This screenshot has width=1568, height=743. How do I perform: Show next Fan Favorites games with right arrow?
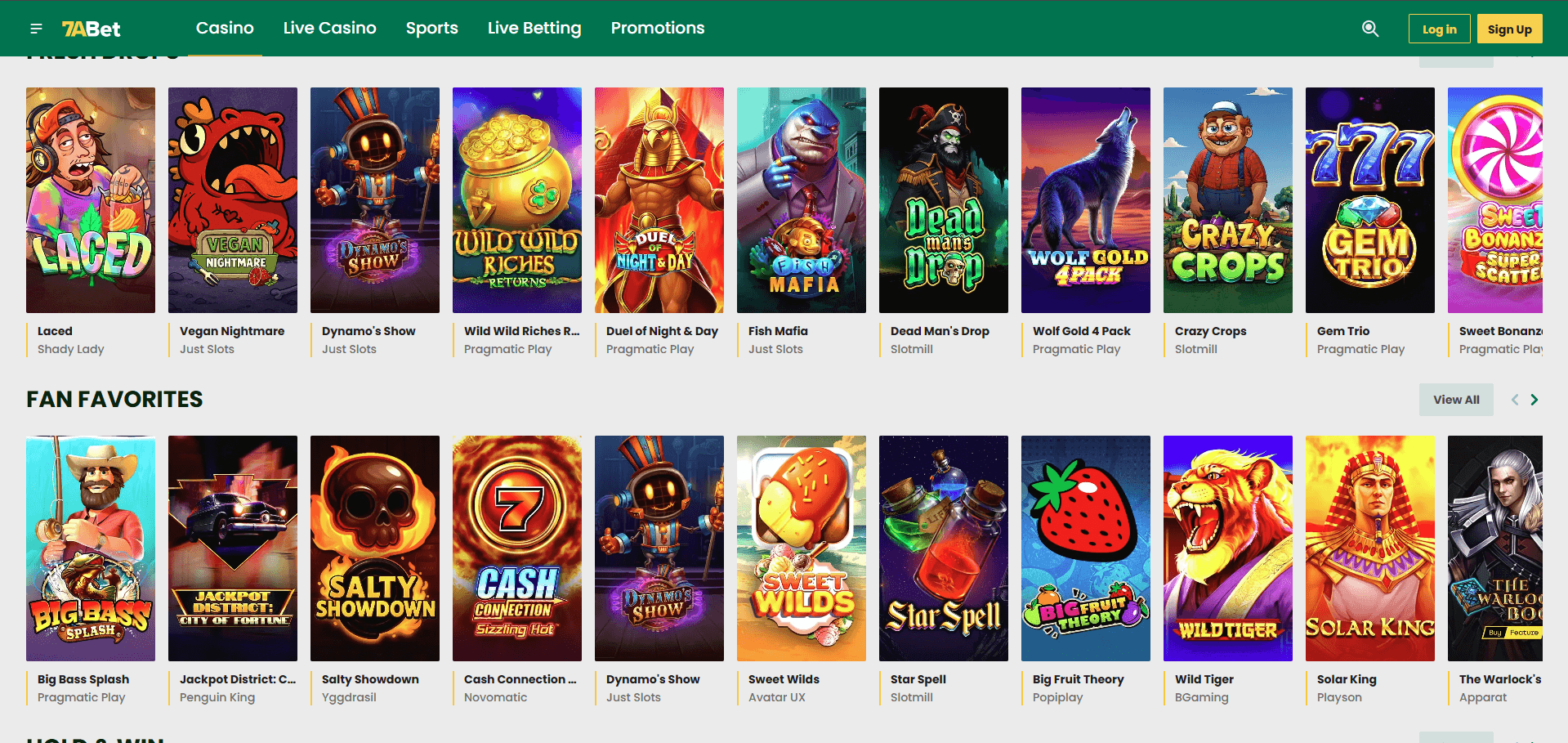coord(1534,400)
